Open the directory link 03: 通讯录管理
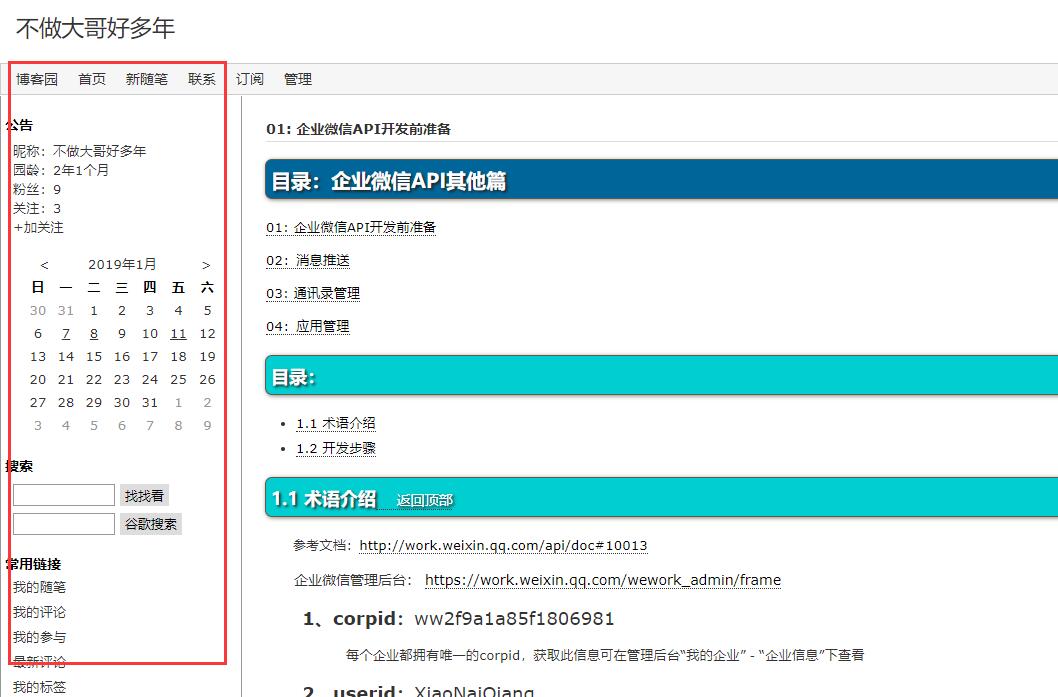The height and width of the screenshot is (697, 1058). tap(313, 294)
